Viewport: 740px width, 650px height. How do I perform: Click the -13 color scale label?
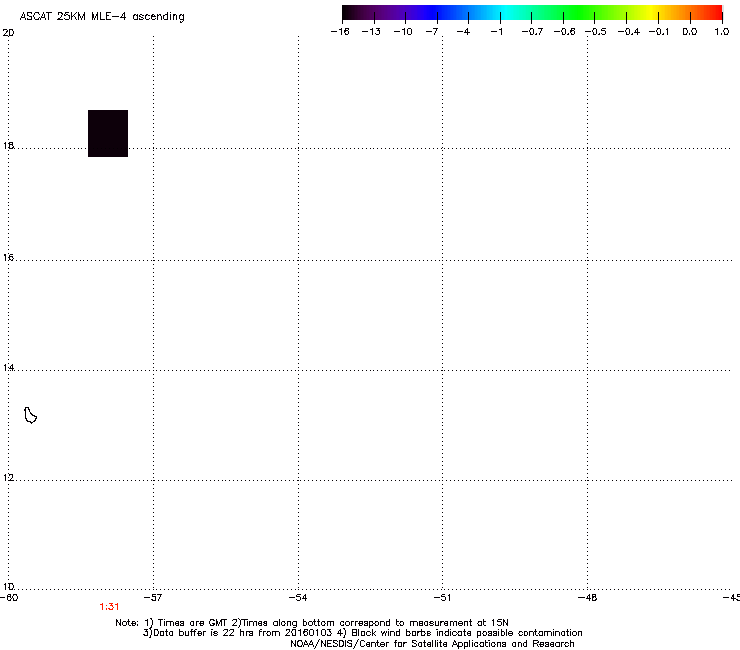coord(371,32)
